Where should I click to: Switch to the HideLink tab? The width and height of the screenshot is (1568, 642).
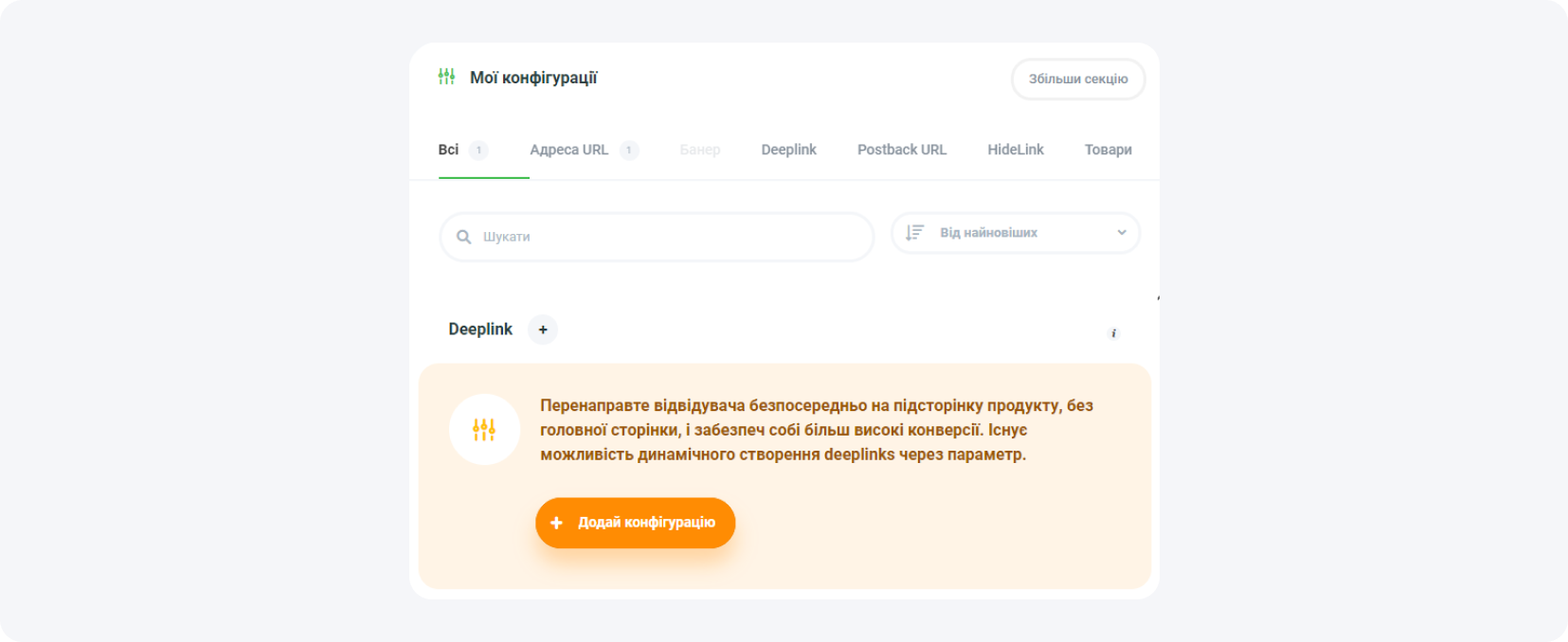[x=1015, y=150]
